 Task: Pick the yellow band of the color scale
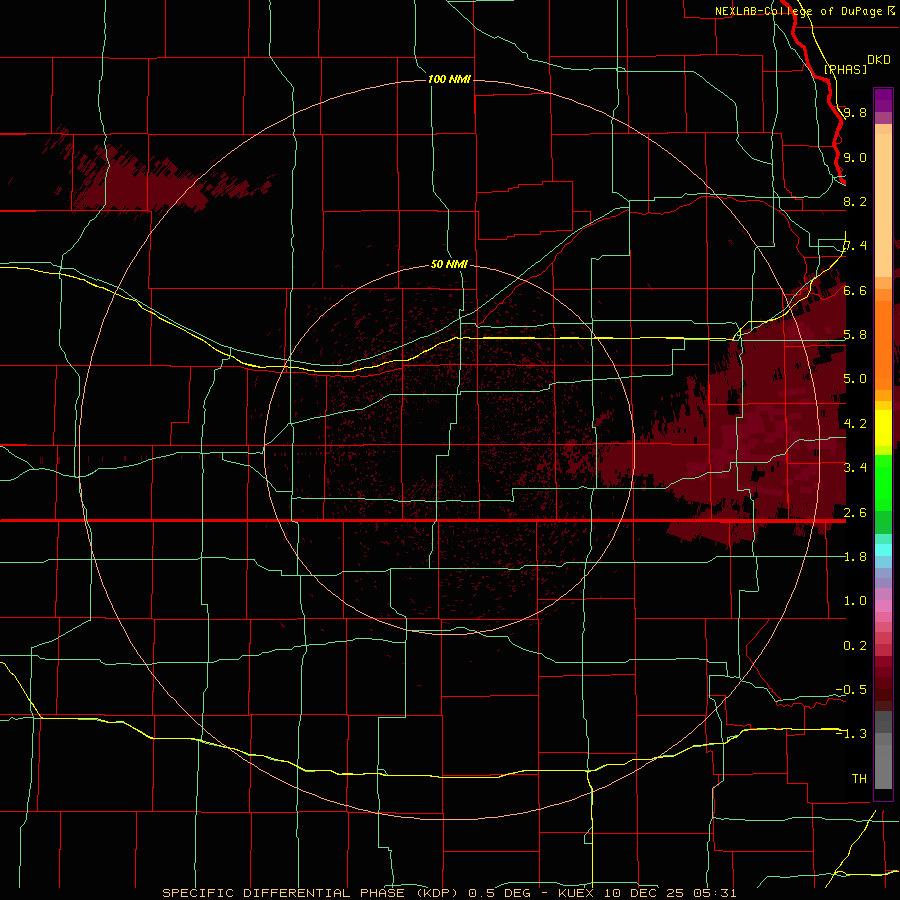(x=883, y=428)
